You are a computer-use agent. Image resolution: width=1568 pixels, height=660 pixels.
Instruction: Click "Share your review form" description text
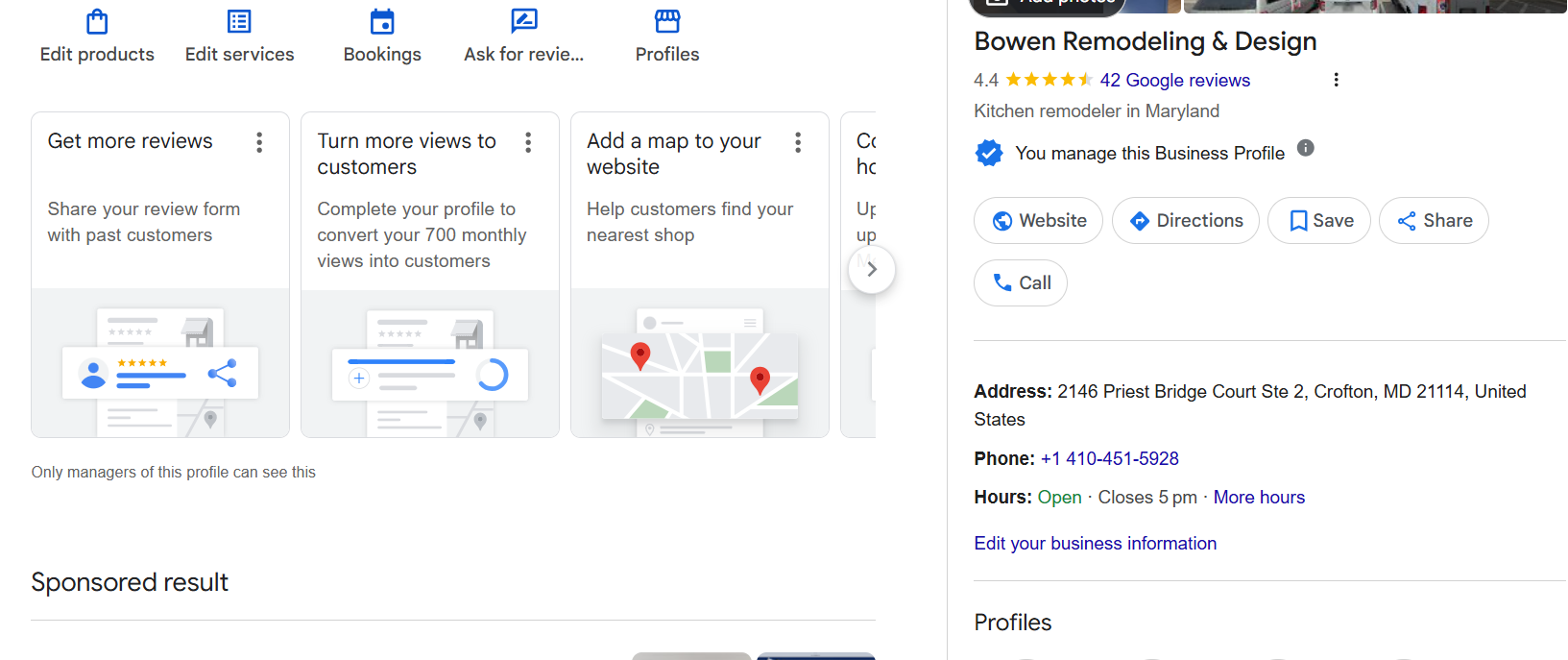click(144, 222)
